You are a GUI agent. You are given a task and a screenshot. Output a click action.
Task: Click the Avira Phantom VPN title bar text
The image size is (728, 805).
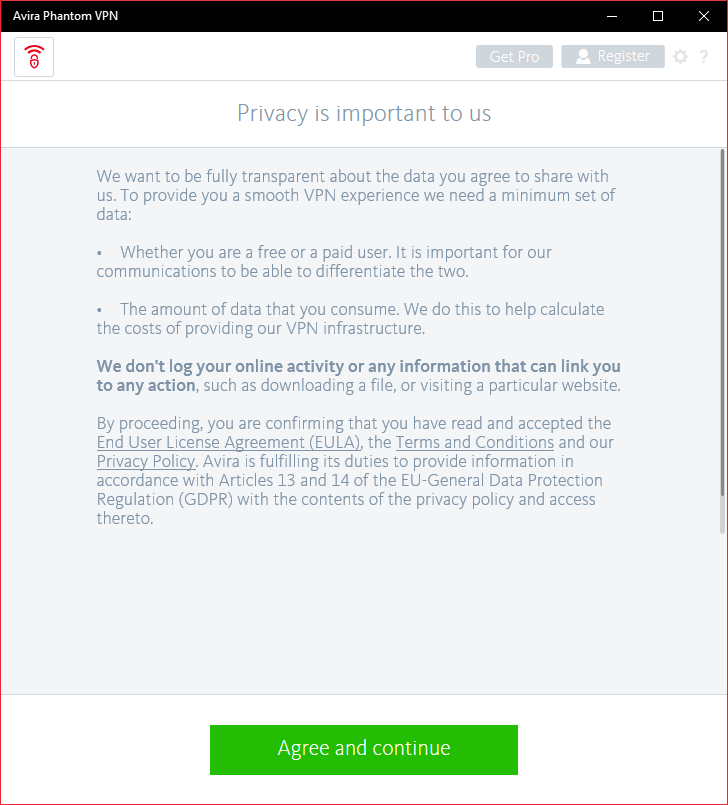(x=65, y=16)
